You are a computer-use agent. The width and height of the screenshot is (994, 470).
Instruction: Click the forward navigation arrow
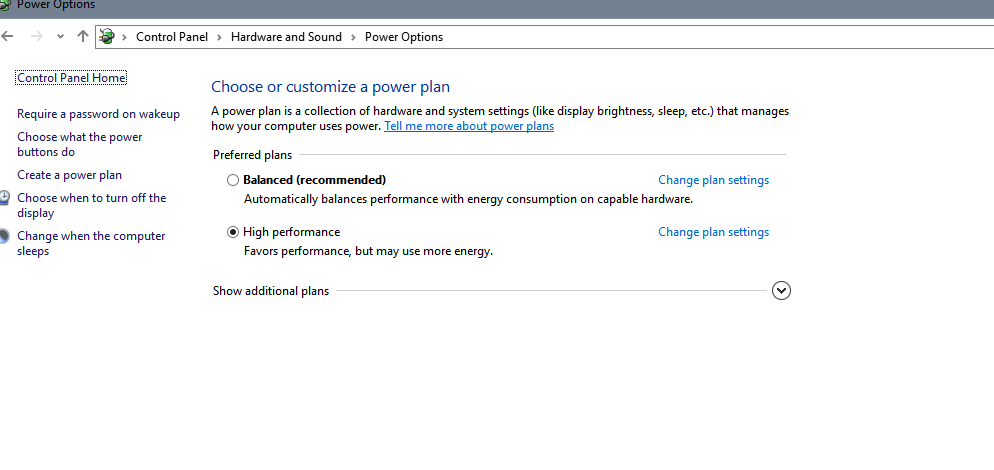pos(36,36)
